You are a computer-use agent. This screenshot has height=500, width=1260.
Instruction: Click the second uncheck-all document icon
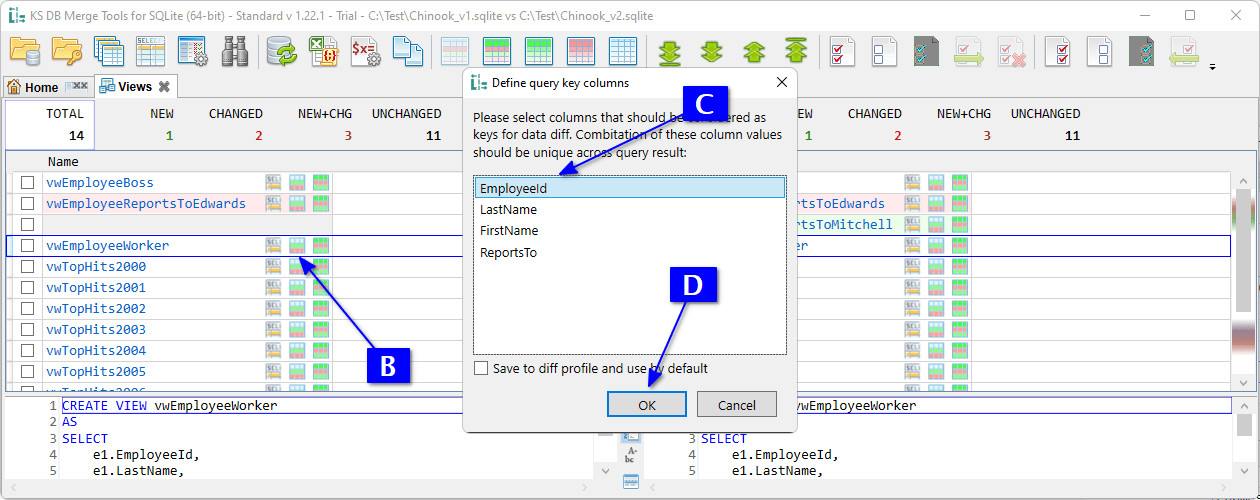1100,51
